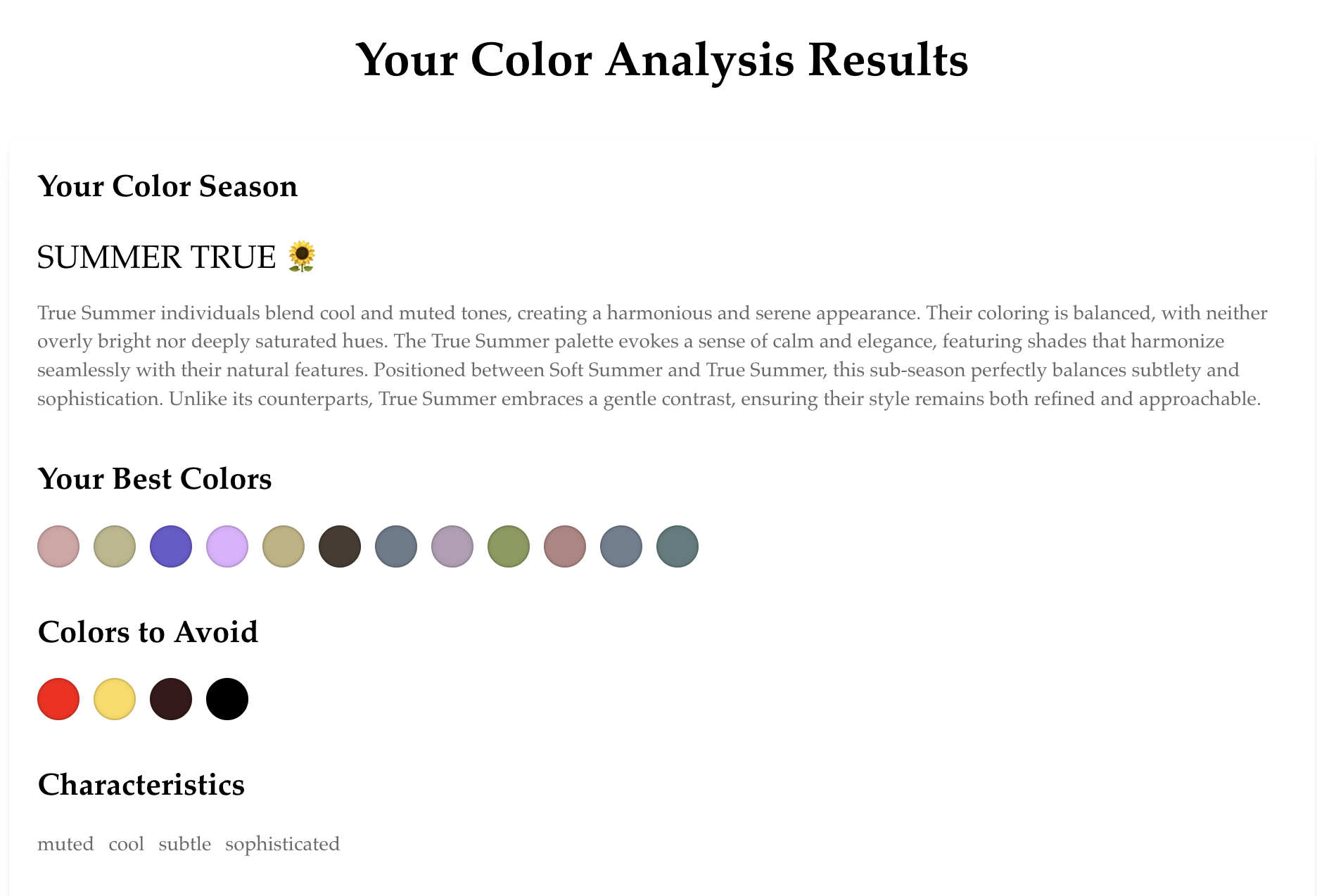Click the "Your Best Colors" heading

click(x=155, y=479)
